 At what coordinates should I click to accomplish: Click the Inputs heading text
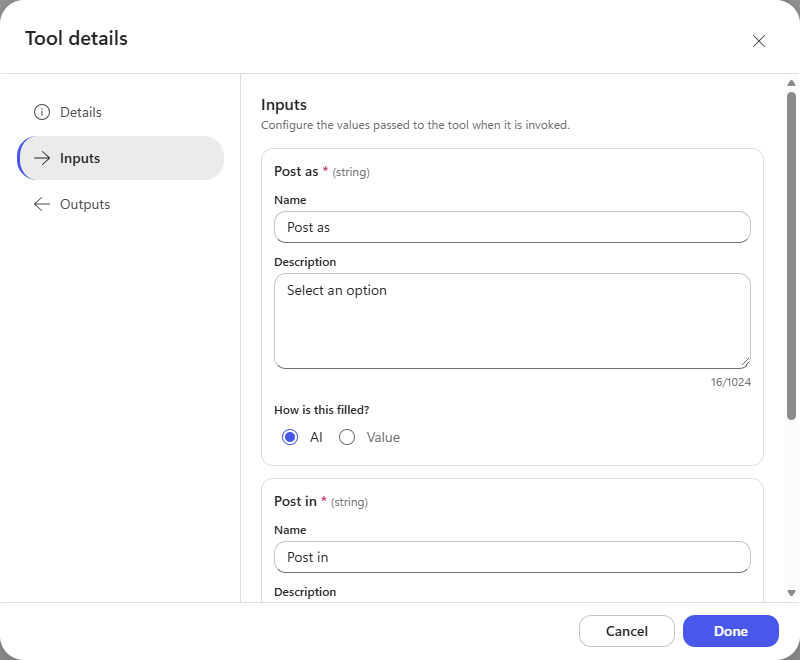tap(284, 105)
